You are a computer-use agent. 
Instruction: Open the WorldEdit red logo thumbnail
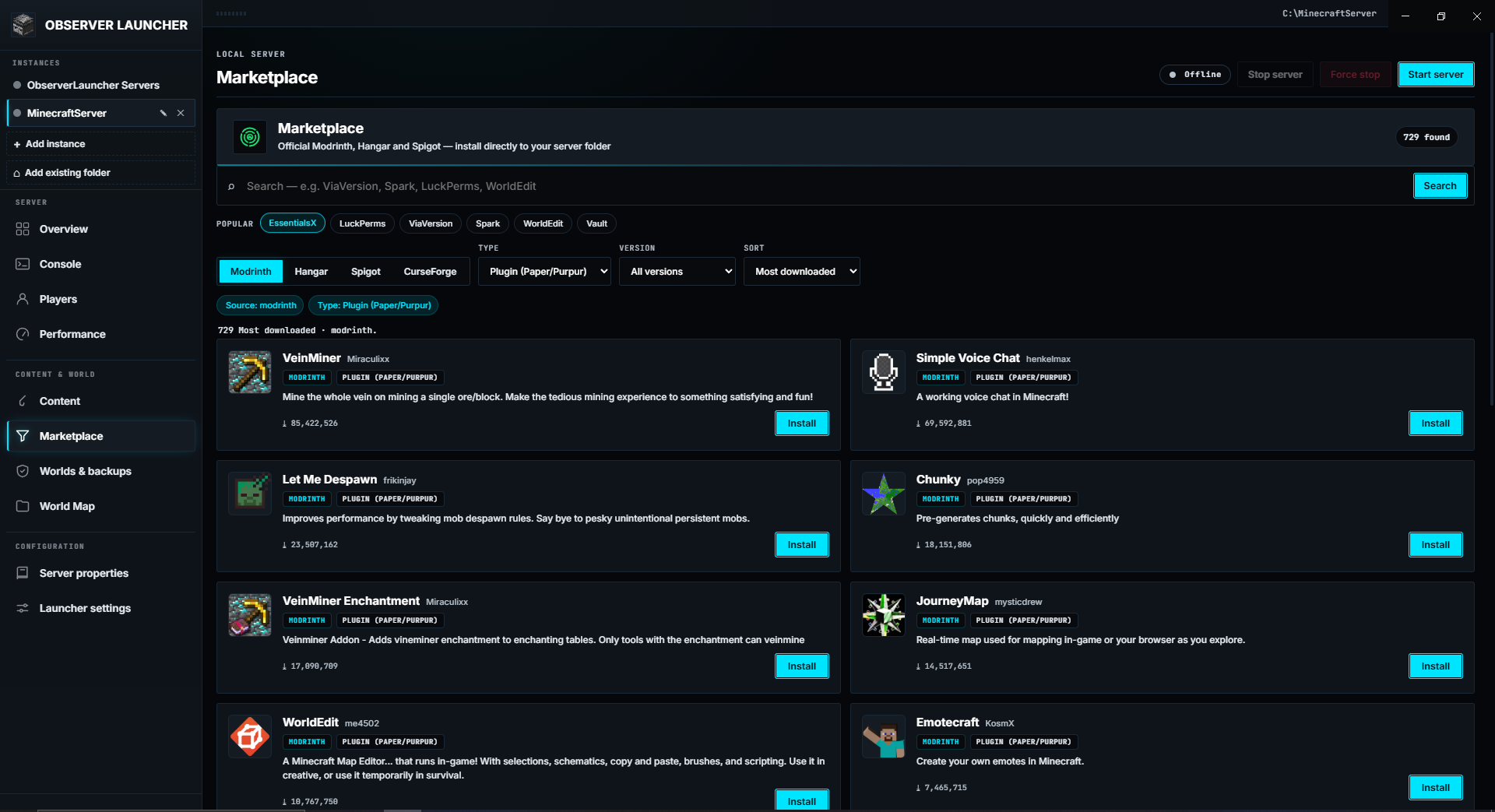coord(250,736)
